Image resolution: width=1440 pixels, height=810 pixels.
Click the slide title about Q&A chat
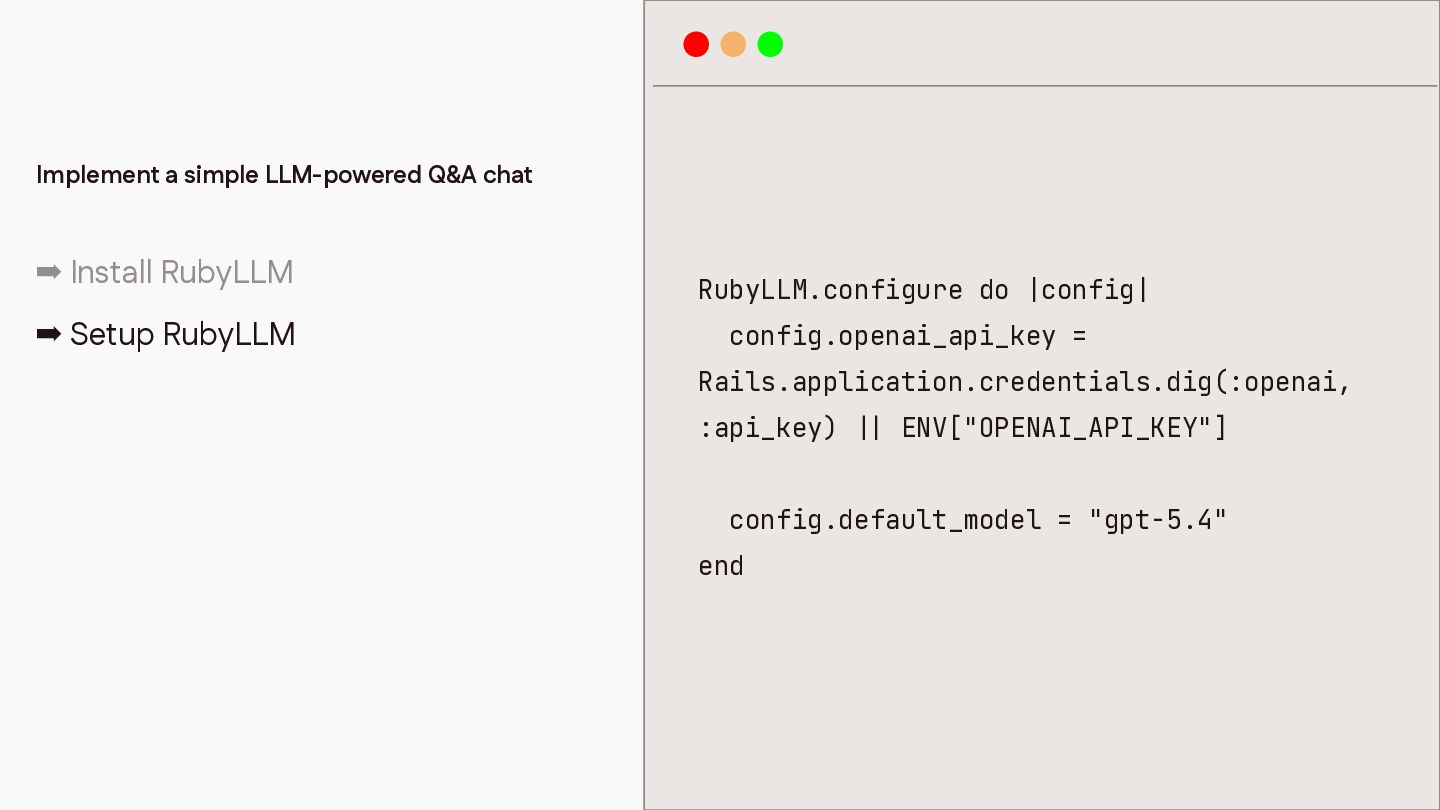(284, 175)
